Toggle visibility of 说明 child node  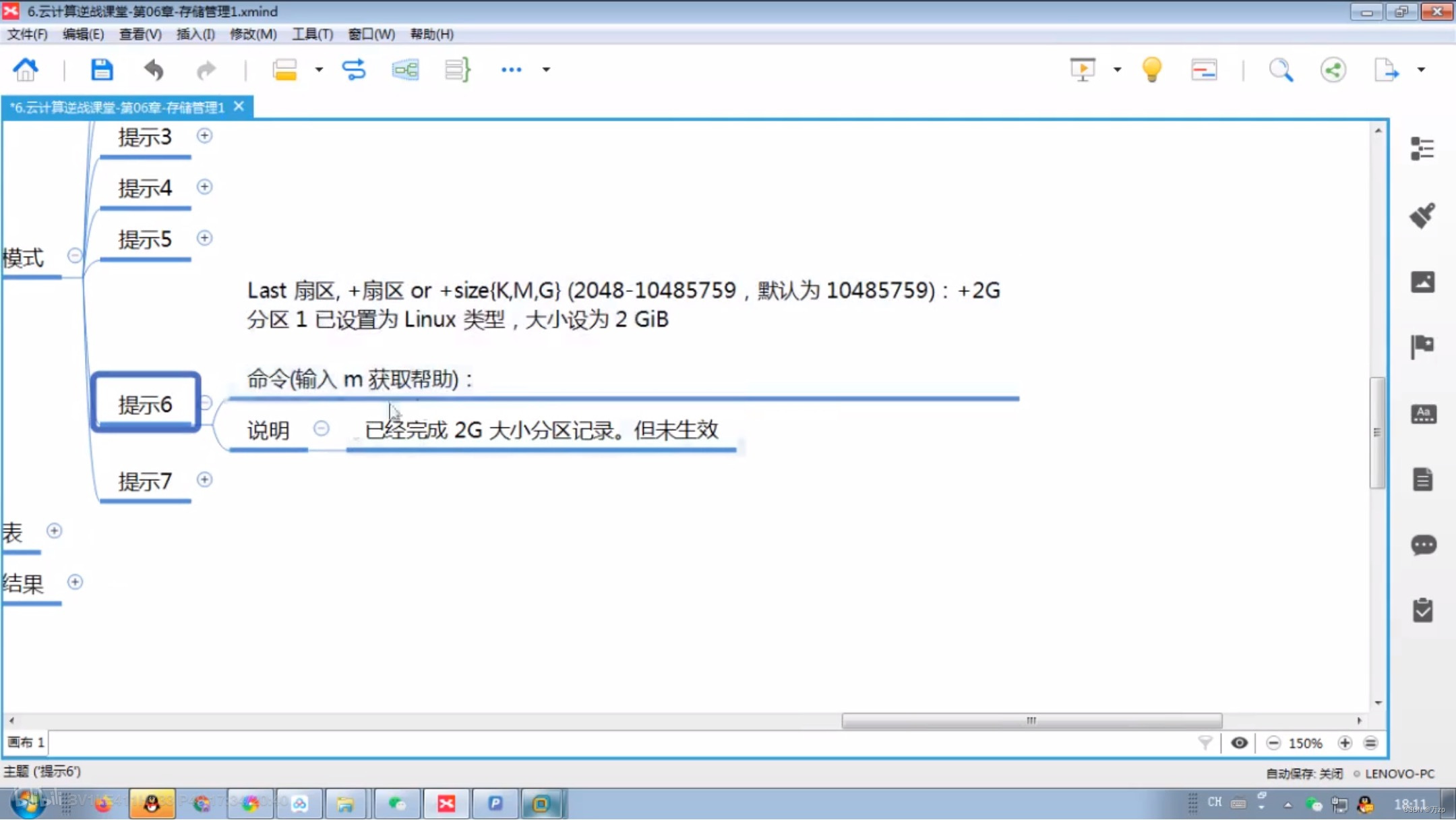click(320, 429)
